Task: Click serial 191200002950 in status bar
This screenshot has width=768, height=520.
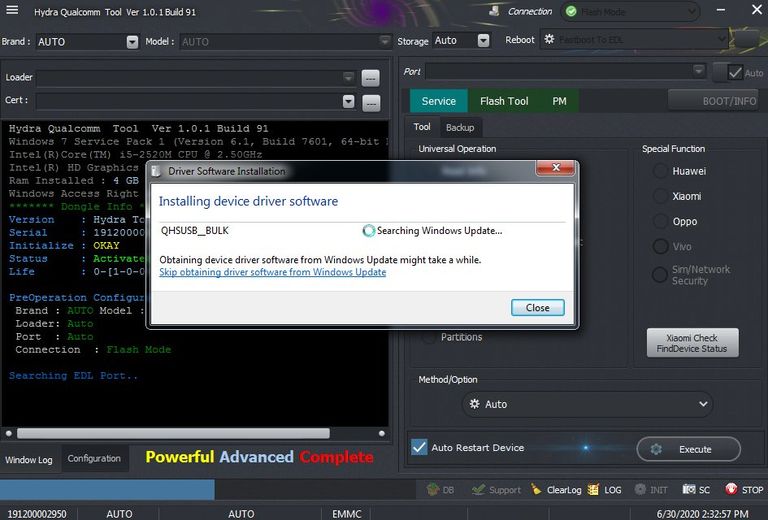Action: (x=37, y=514)
